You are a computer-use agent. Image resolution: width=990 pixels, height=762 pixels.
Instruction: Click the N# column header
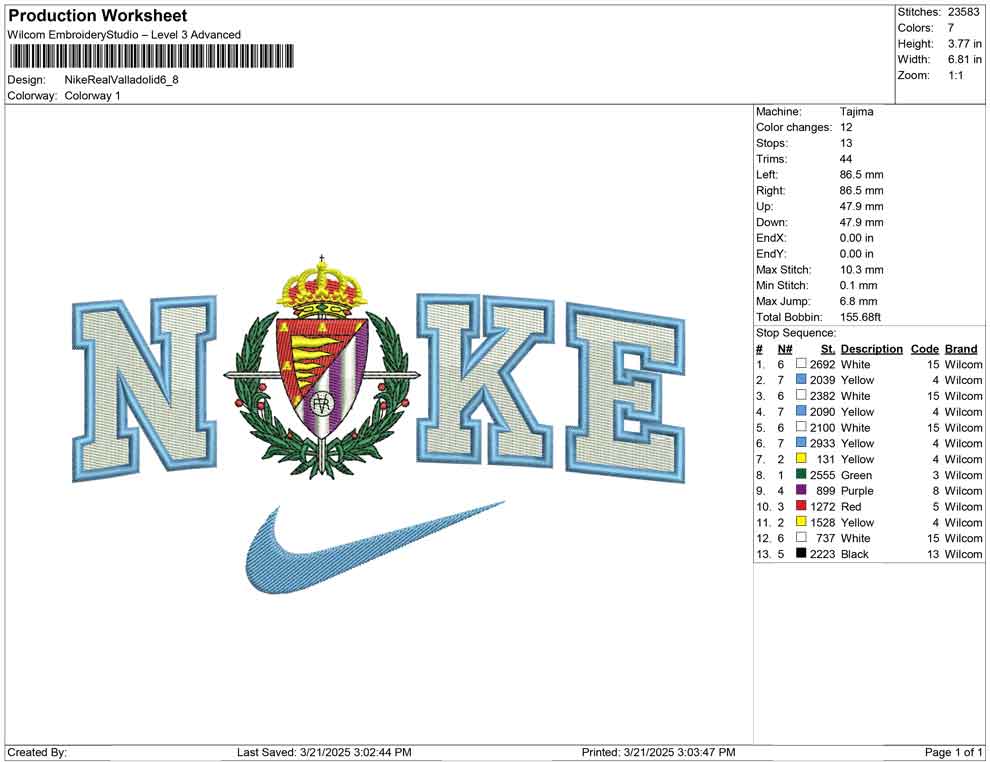tap(784, 348)
